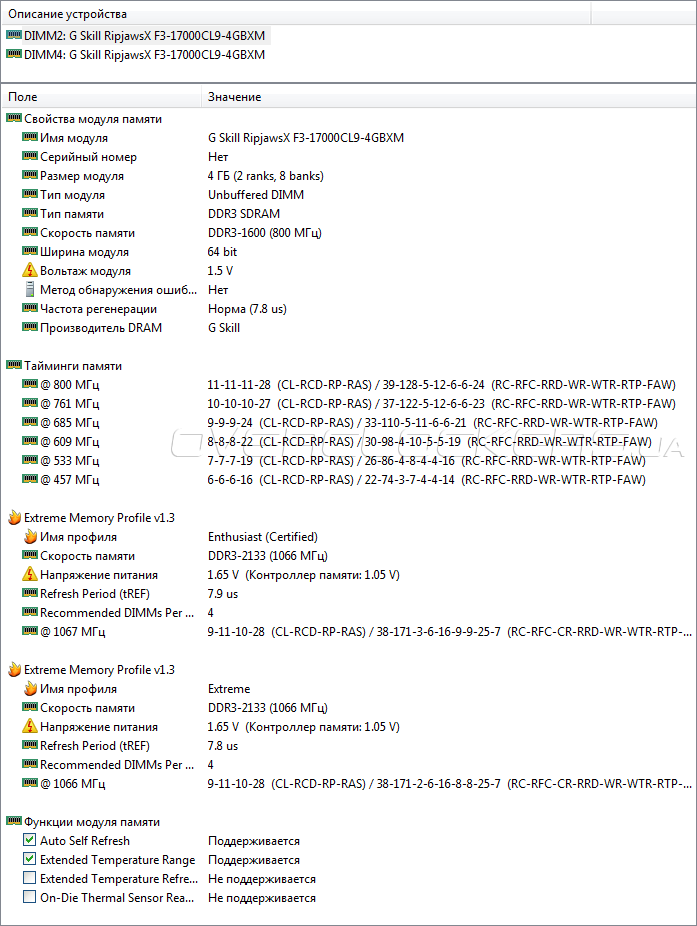Click the icon beside '@ 685 МГц'

click(30, 422)
